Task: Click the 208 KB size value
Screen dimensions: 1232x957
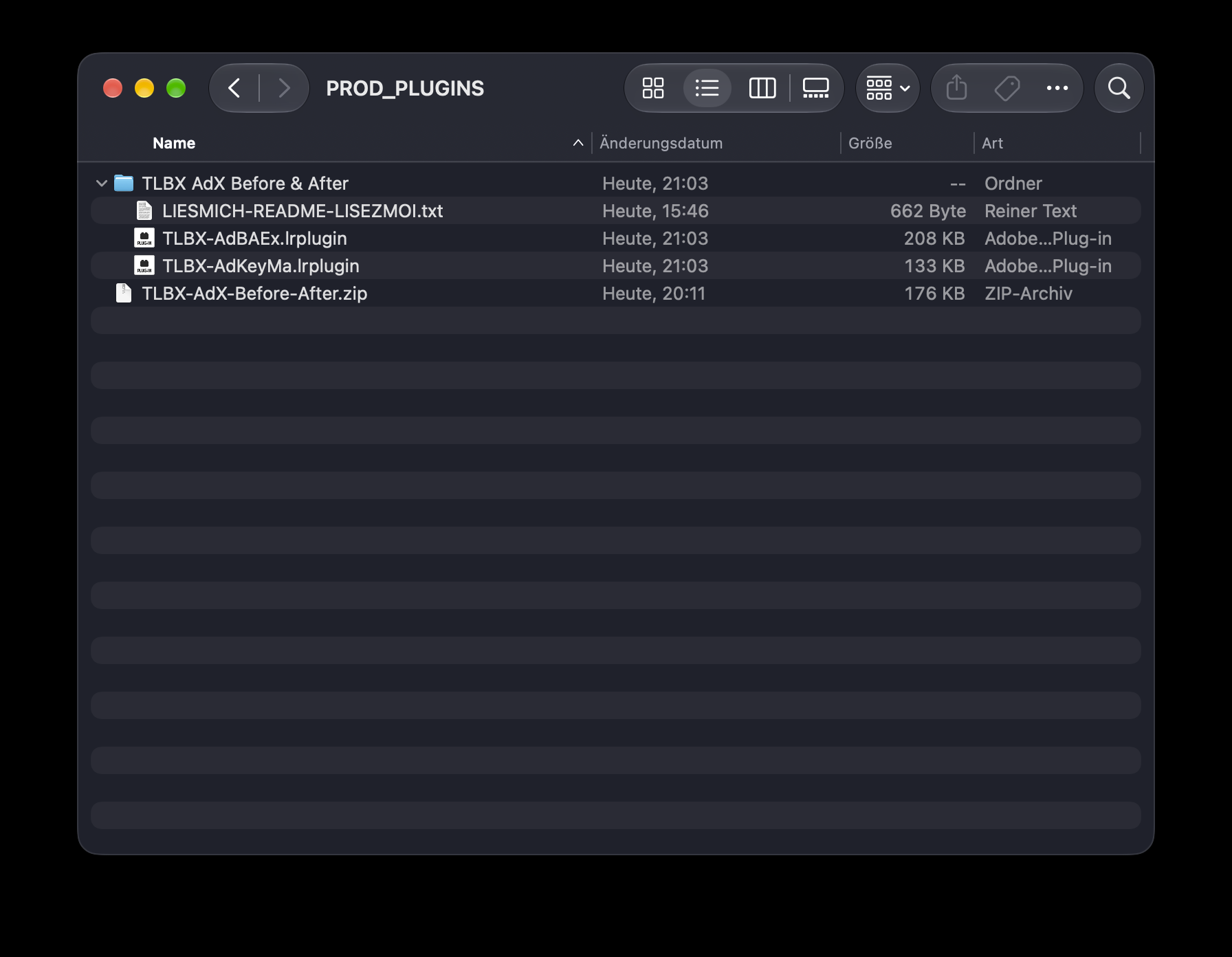Action: tap(934, 239)
